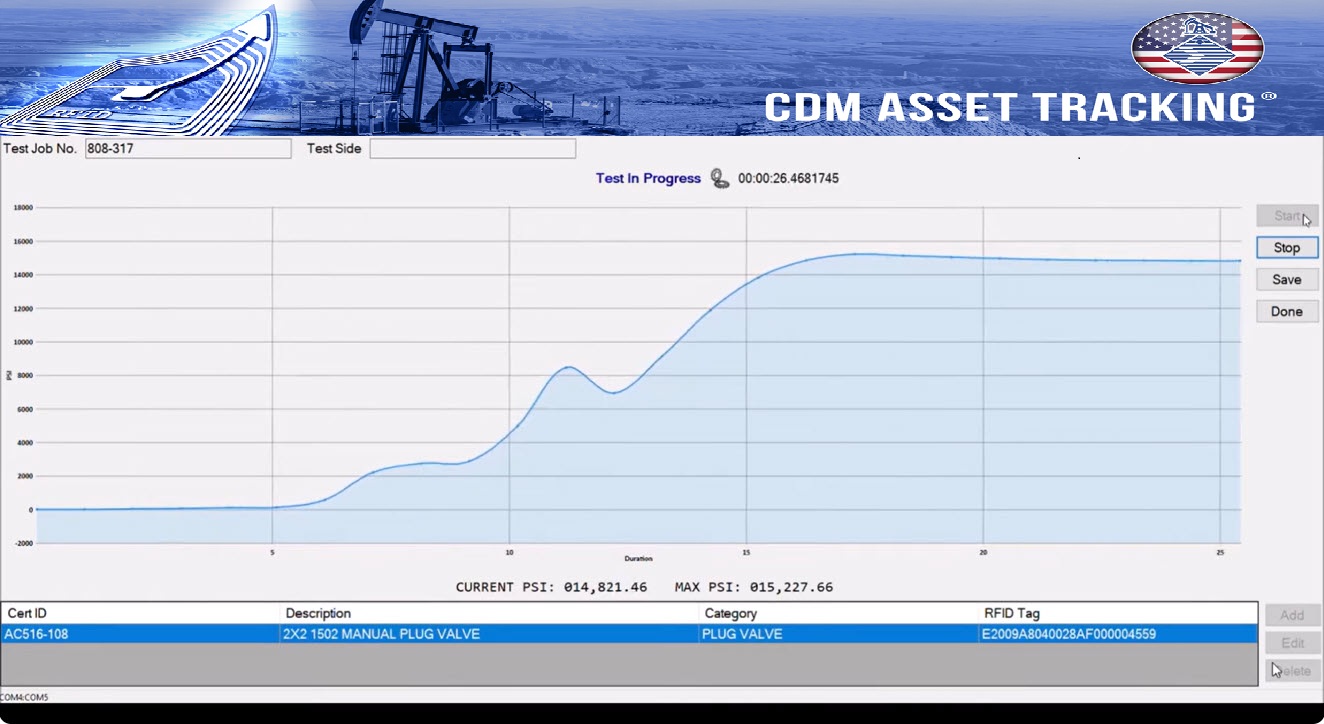Focus the Test Job No. input field

[187, 149]
